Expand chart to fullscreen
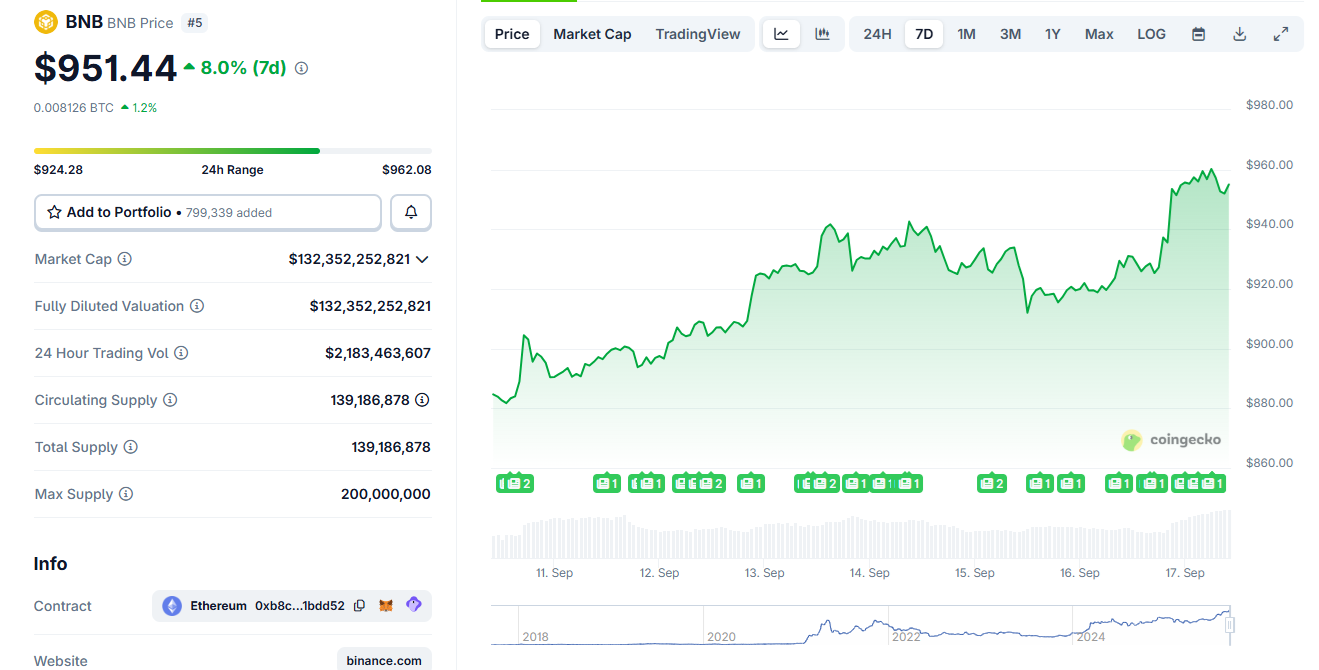1319x670 pixels. [x=1280, y=34]
